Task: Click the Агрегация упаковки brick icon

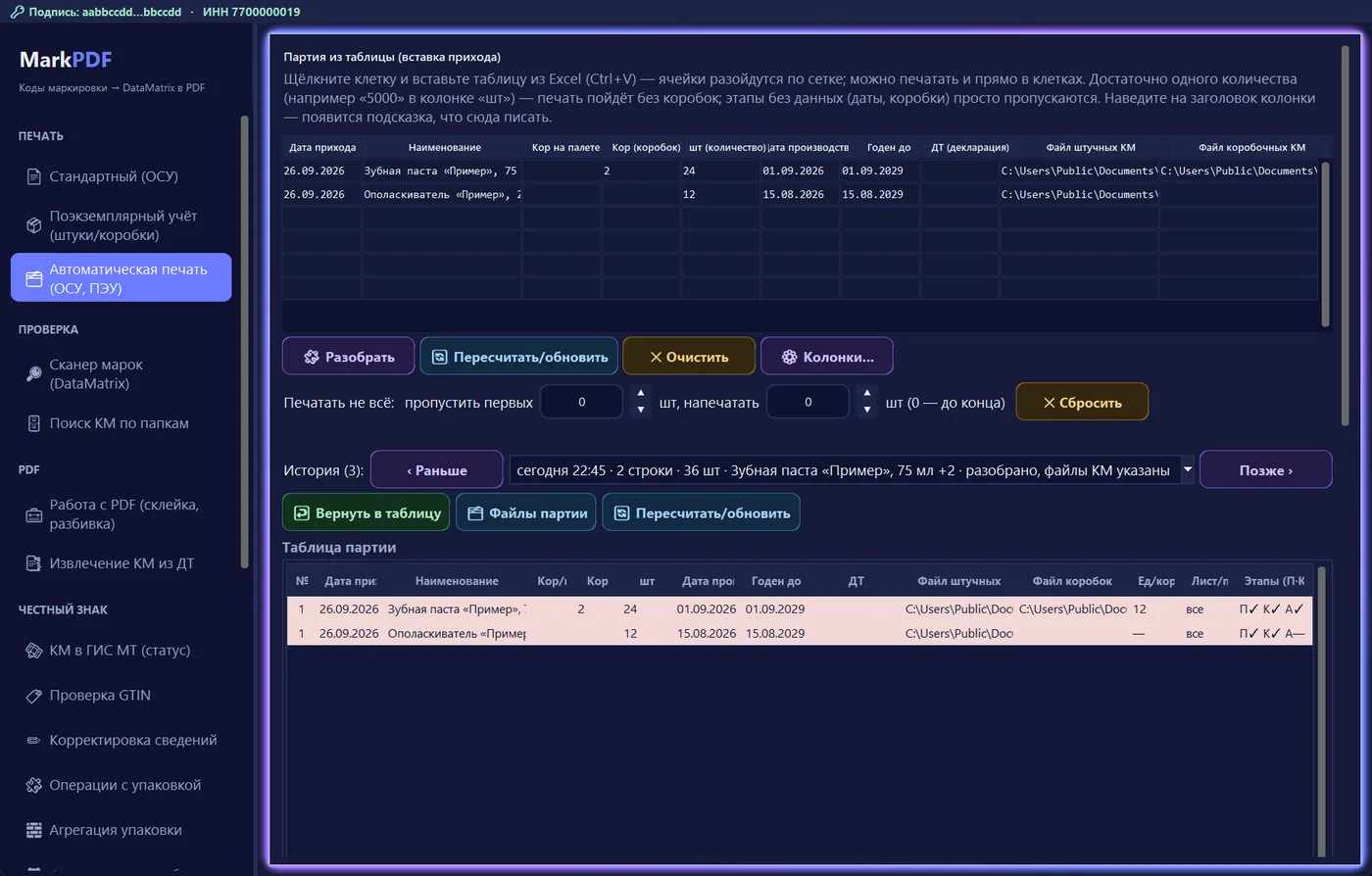Action: tap(33, 830)
